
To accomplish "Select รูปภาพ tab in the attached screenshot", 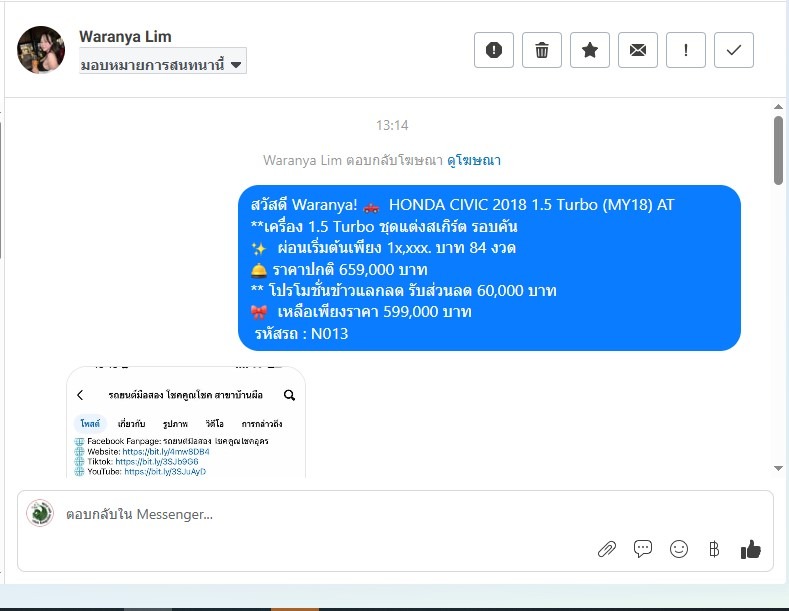I will [x=175, y=424].
